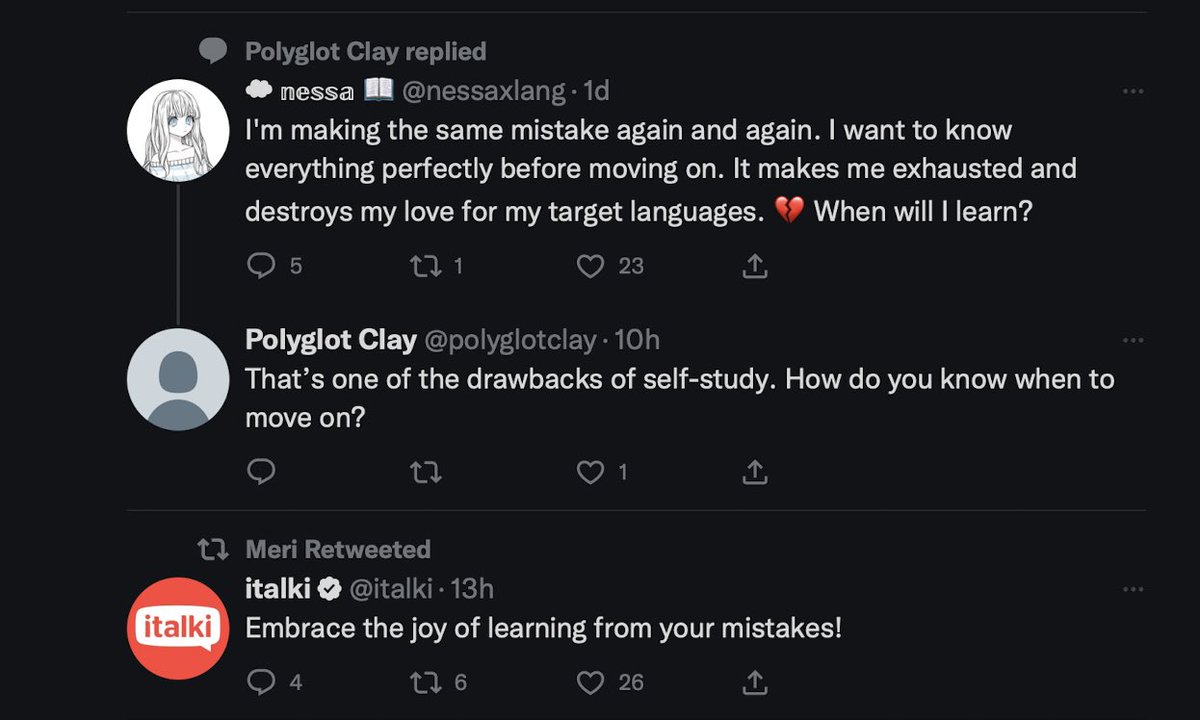
Task: Like Polyglot Clay's reply with 1 like
Action: coord(591,471)
